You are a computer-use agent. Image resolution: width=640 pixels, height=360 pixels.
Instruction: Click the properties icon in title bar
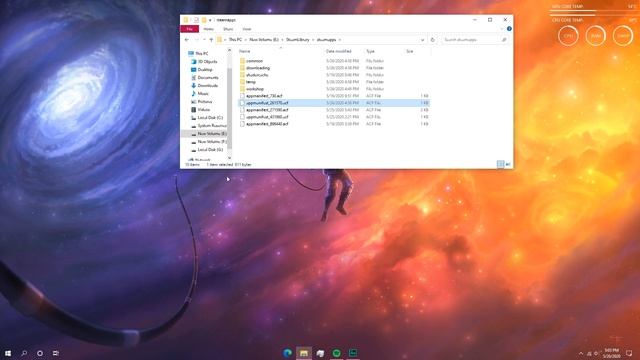tap(196, 20)
